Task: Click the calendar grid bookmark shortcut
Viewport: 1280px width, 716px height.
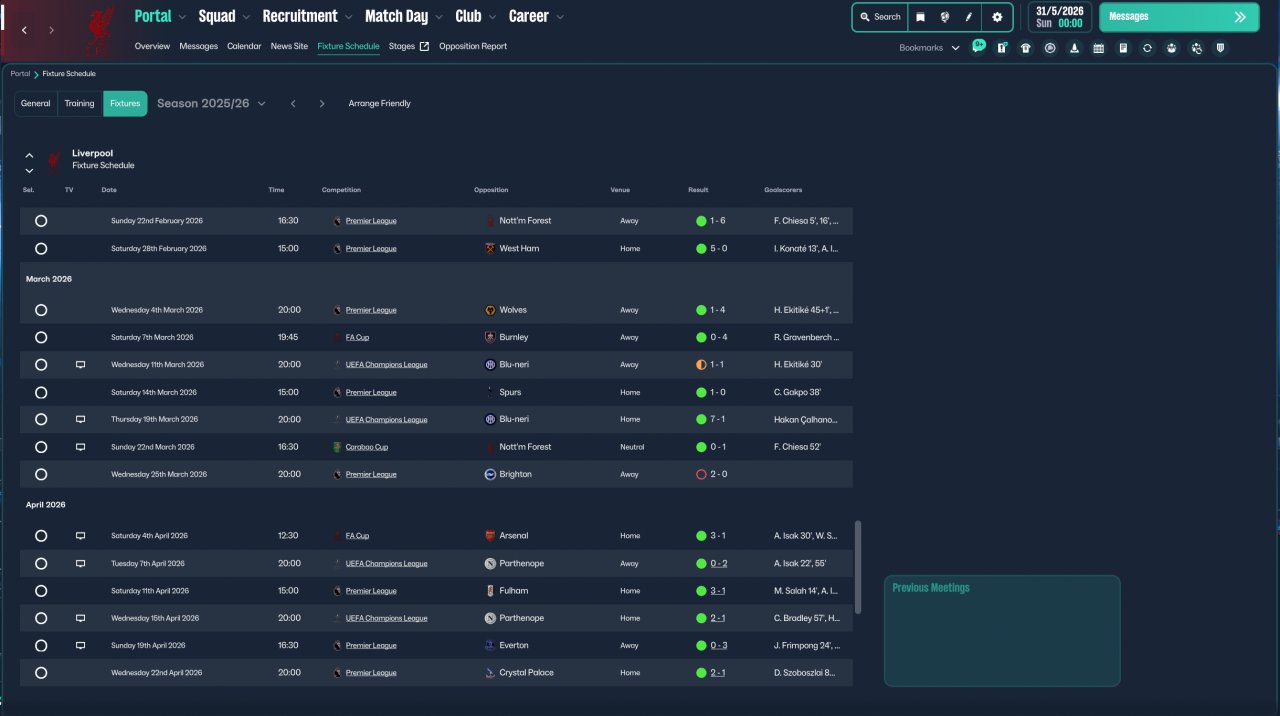Action: [x=1098, y=48]
